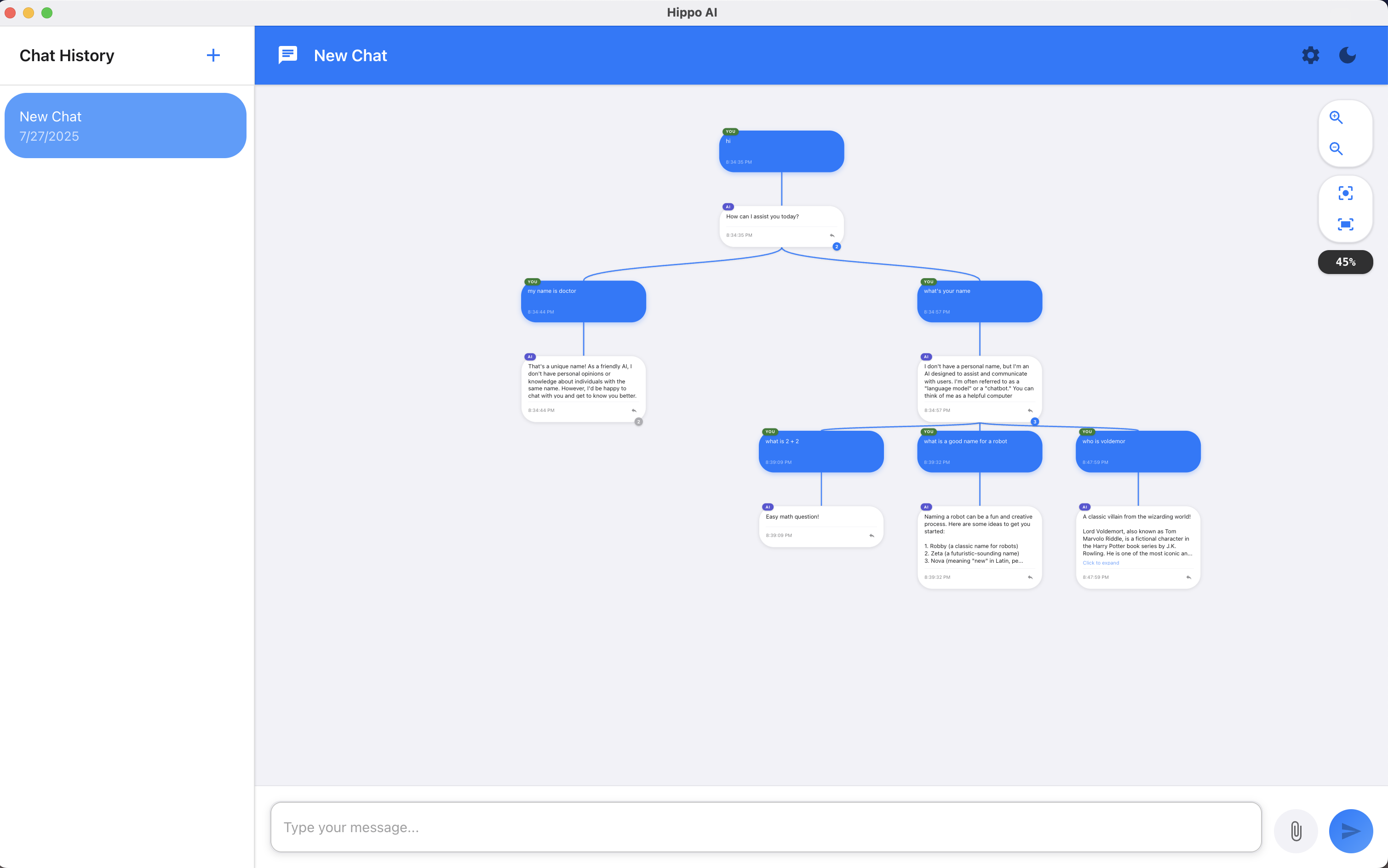This screenshot has width=1388, height=868.
Task: Click the 'How can I assist you today?' text
Action: click(x=762, y=217)
